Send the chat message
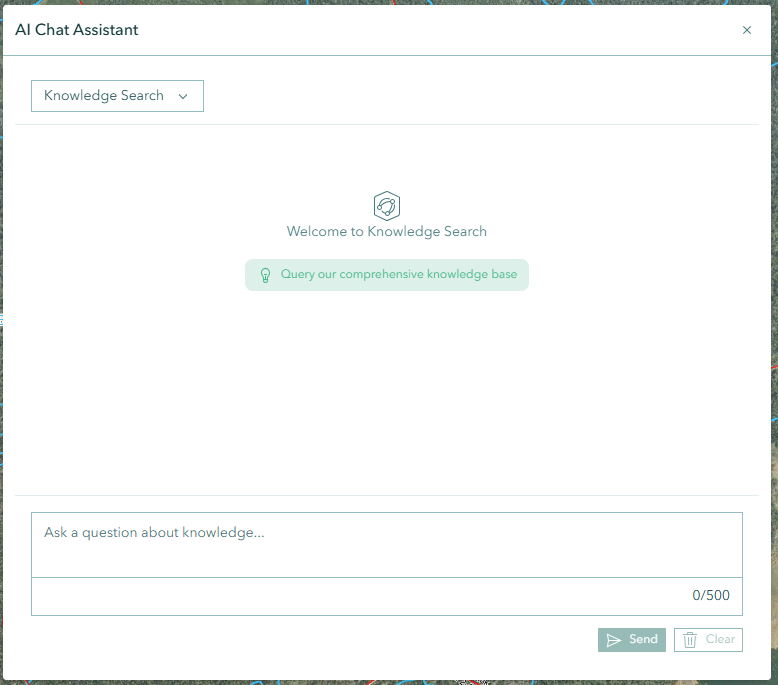 [x=631, y=639]
